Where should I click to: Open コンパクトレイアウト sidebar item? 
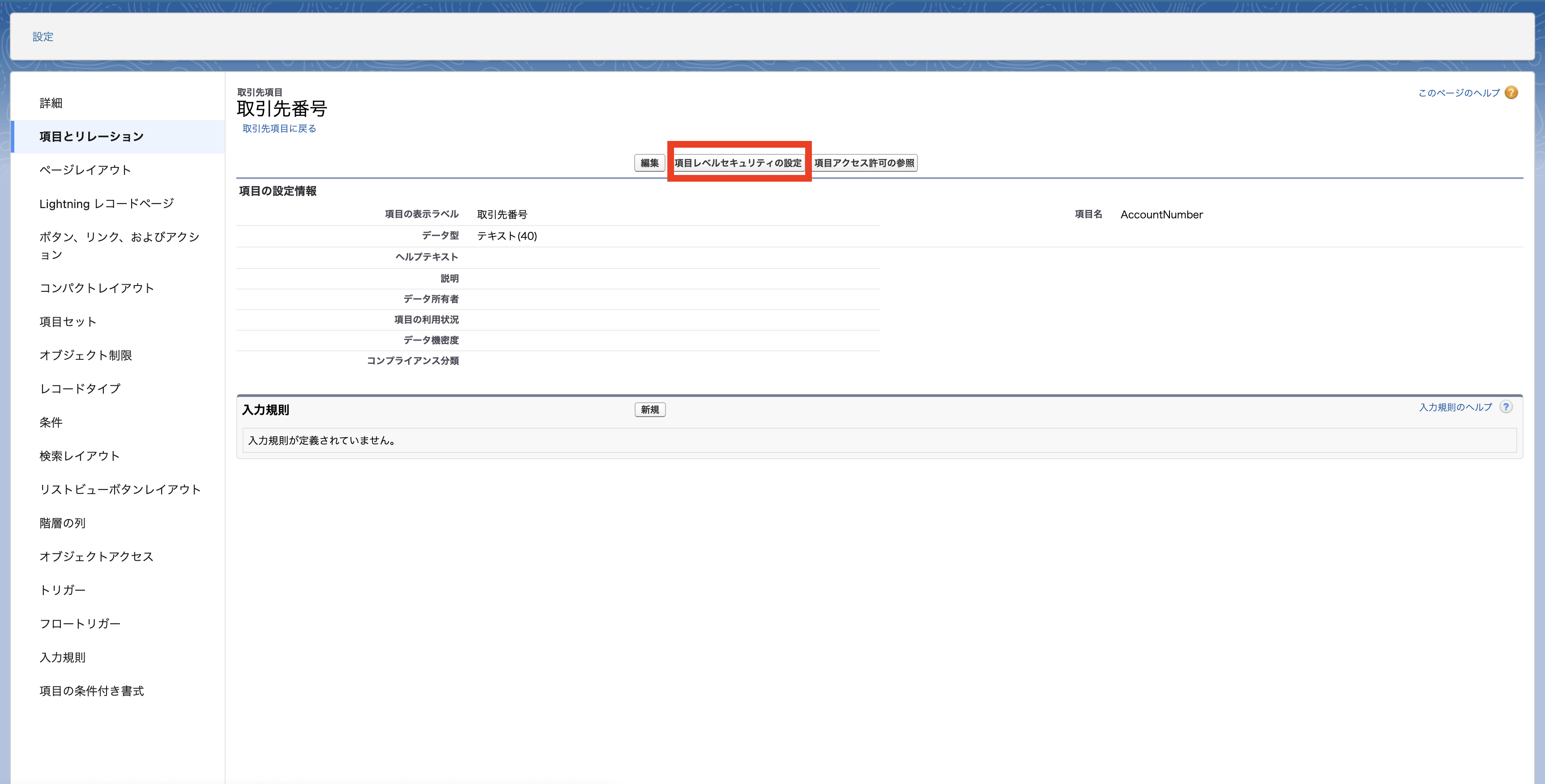[x=97, y=288]
